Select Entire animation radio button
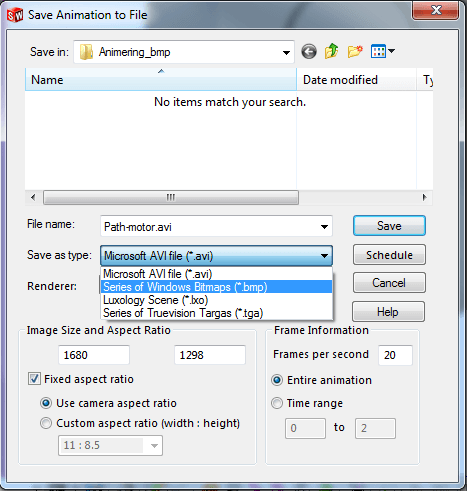The height and width of the screenshot is (491, 467). (277, 380)
